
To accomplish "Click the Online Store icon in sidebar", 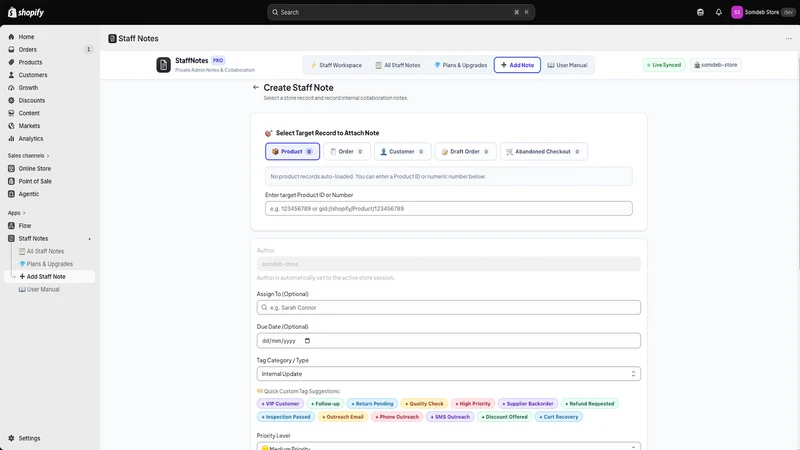I will click(x=11, y=168).
